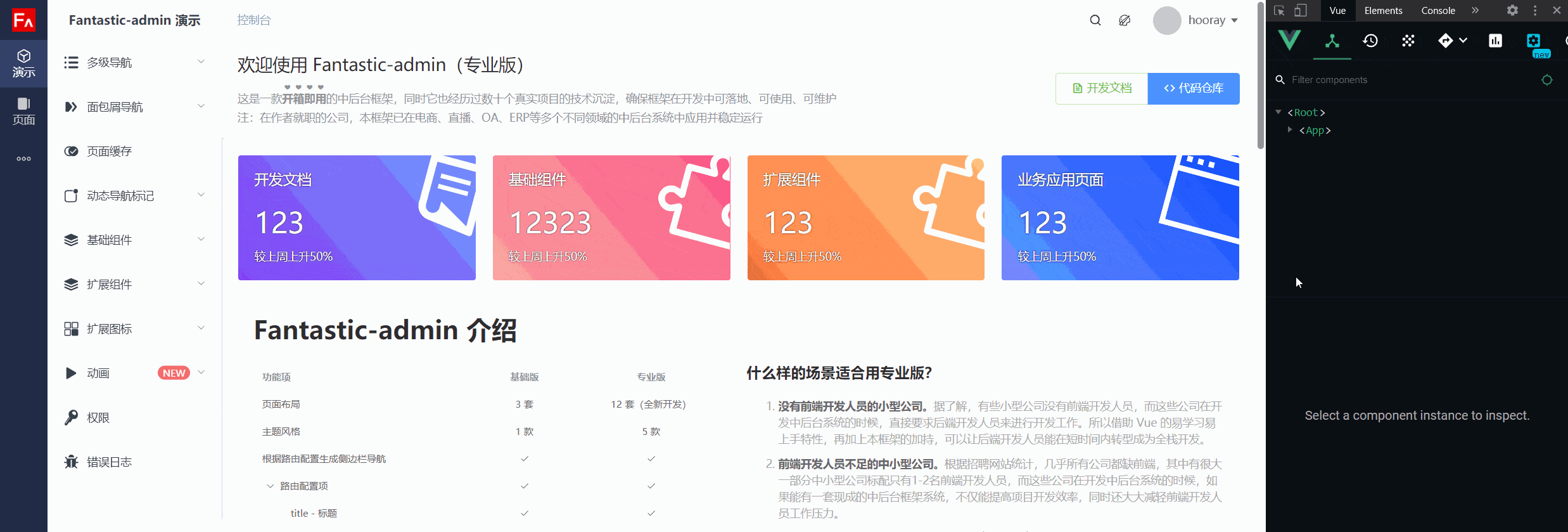This screenshot has height=532, width=1568.
Task: Open the orange 扩展组件 stats card
Action: click(x=866, y=217)
